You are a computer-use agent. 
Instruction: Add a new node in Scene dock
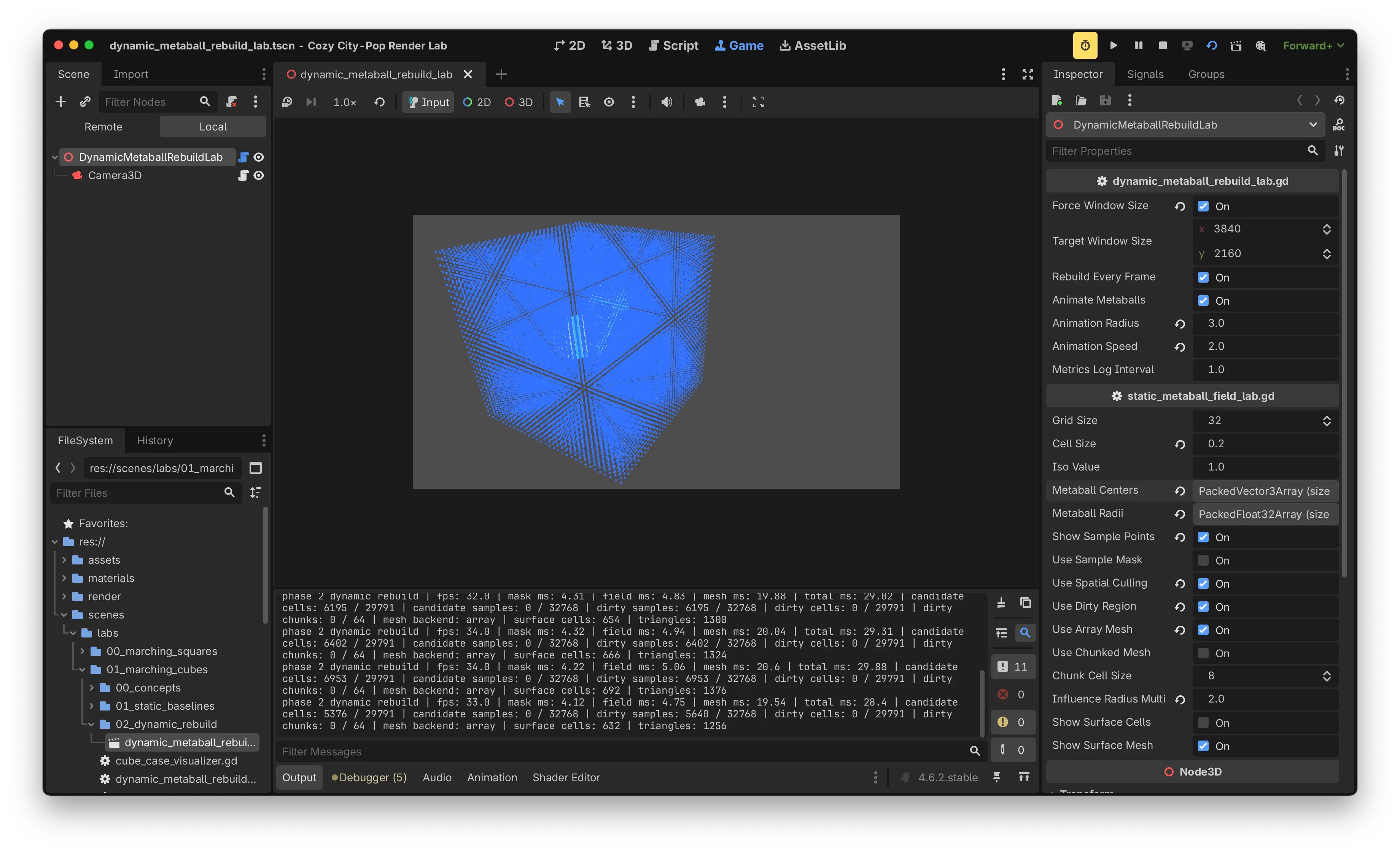61,102
